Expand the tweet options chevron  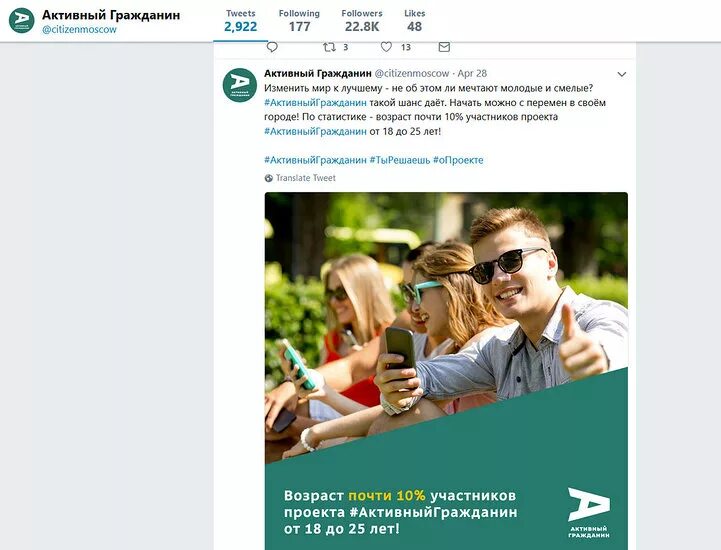(622, 74)
